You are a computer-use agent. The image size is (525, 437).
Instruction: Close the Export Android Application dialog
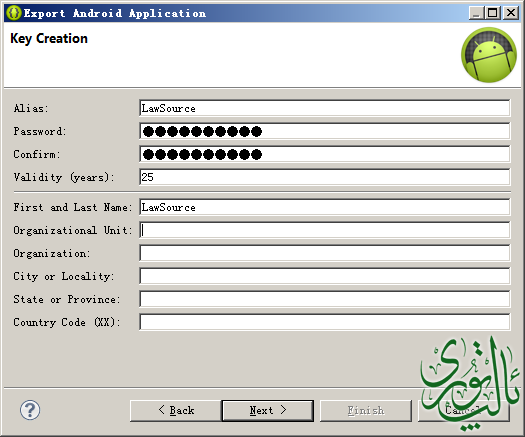pos(511,13)
